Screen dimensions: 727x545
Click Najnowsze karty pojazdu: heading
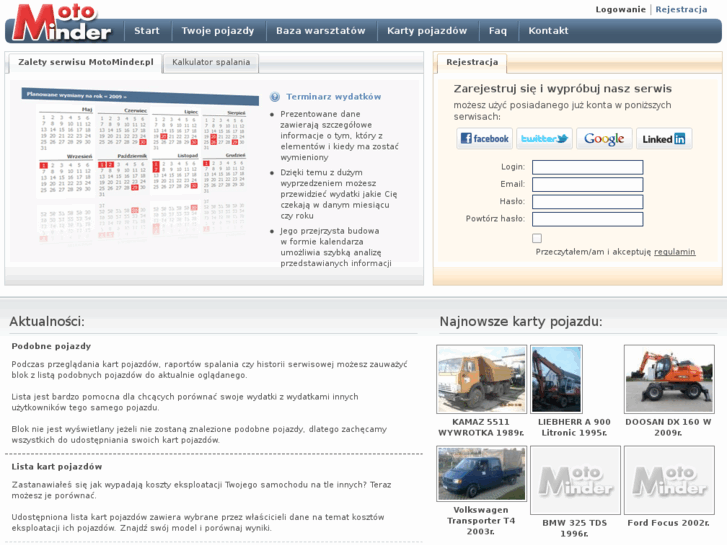coord(521,321)
